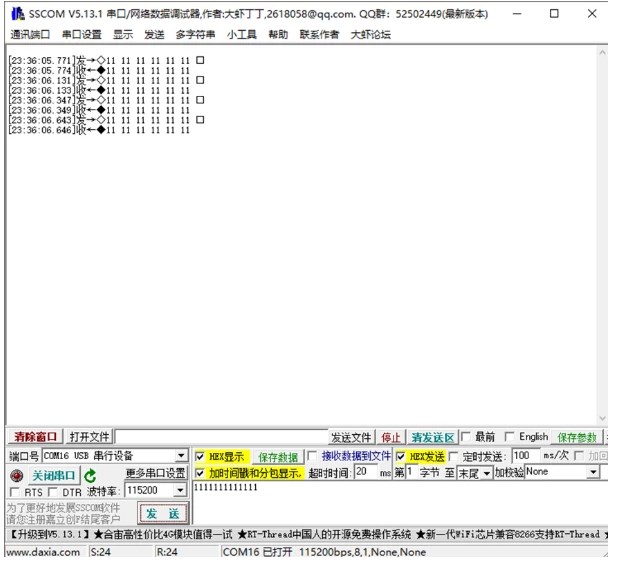Image resolution: width=617 pixels, height=569 pixels.
Task: Open the 多字符串 menu
Action: [195, 34]
